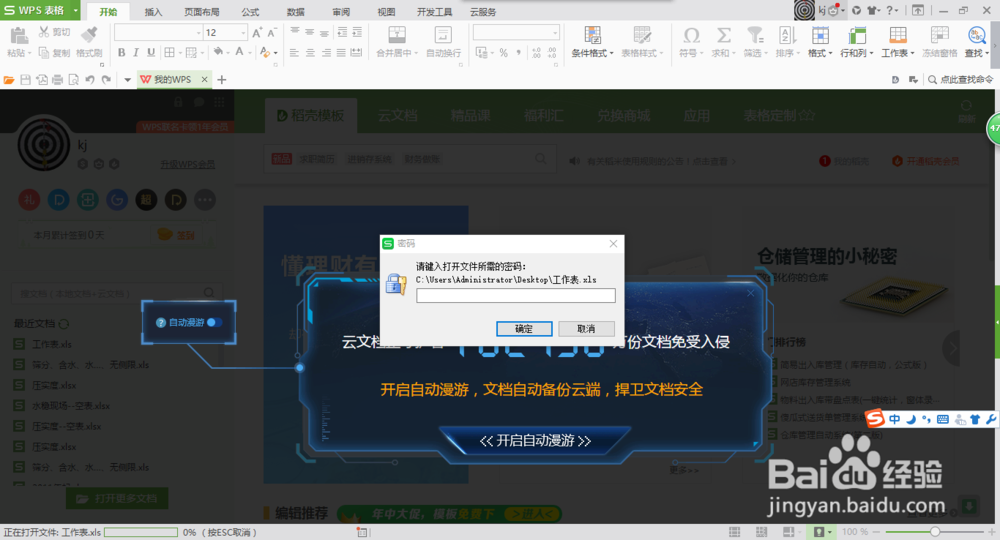
Task: Click the open folder icon in quick toolbar
Action: coord(9,80)
